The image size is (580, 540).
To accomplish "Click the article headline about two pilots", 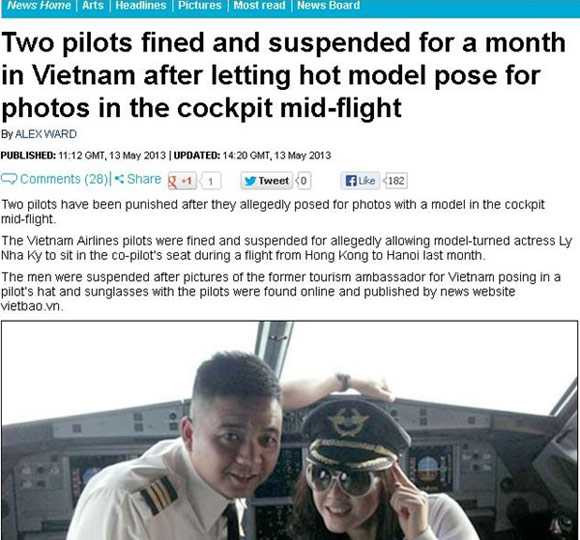I will pos(283,75).
